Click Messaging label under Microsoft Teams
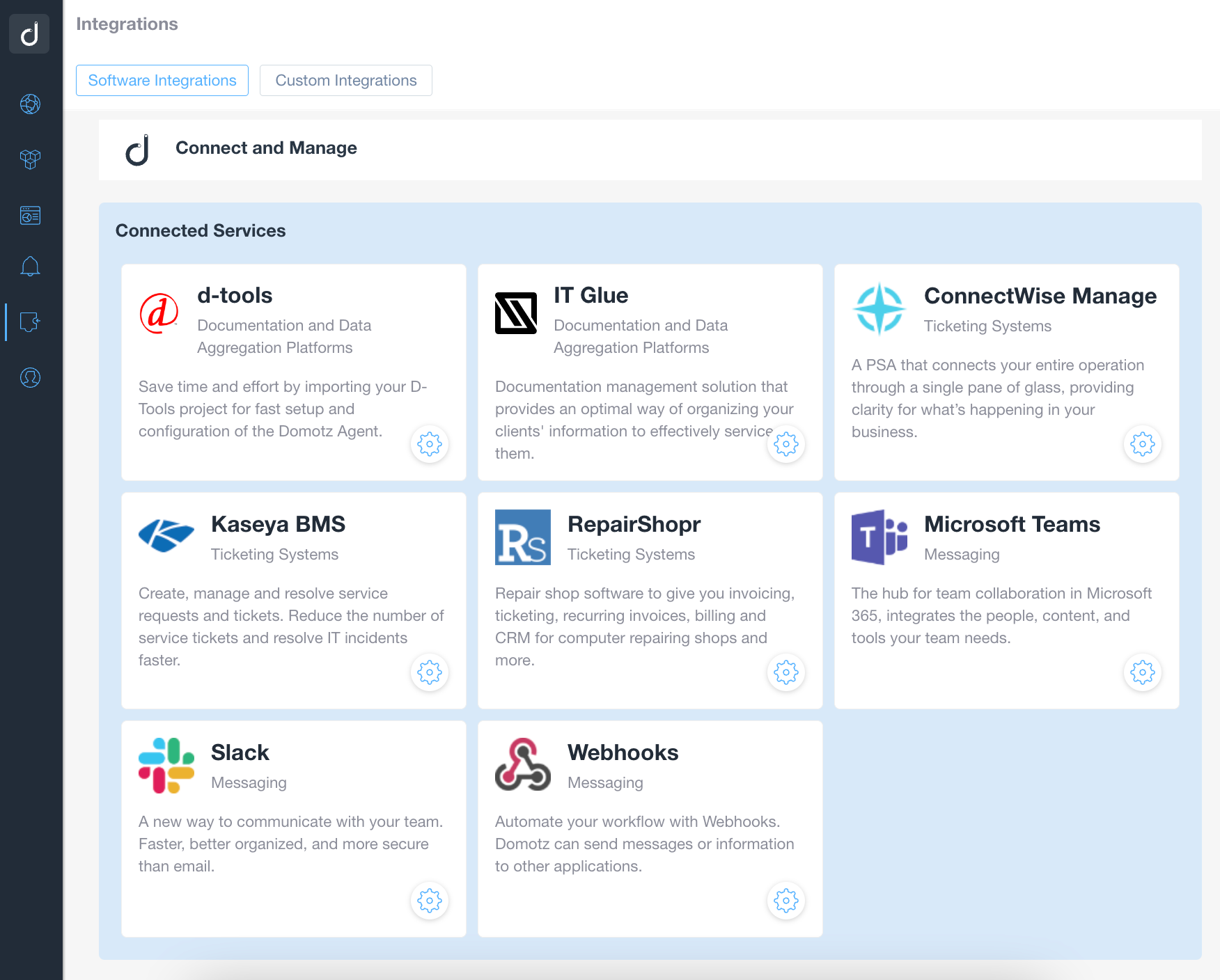1220x980 pixels. (962, 555)
